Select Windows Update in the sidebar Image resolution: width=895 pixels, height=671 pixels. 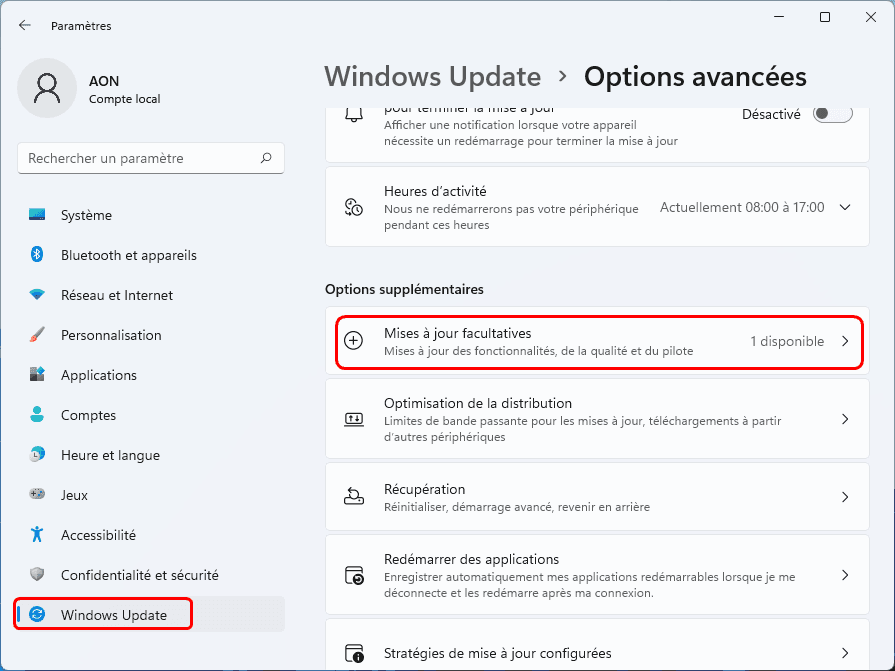(x=114, y=615)
